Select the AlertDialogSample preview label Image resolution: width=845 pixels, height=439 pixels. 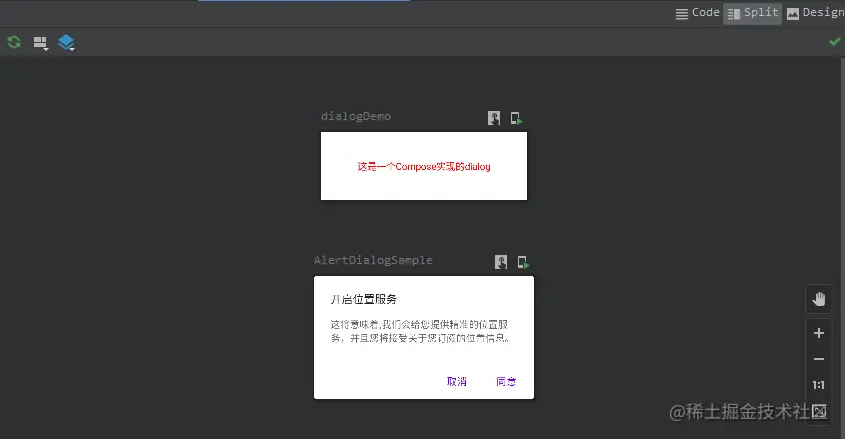(373, 260)
